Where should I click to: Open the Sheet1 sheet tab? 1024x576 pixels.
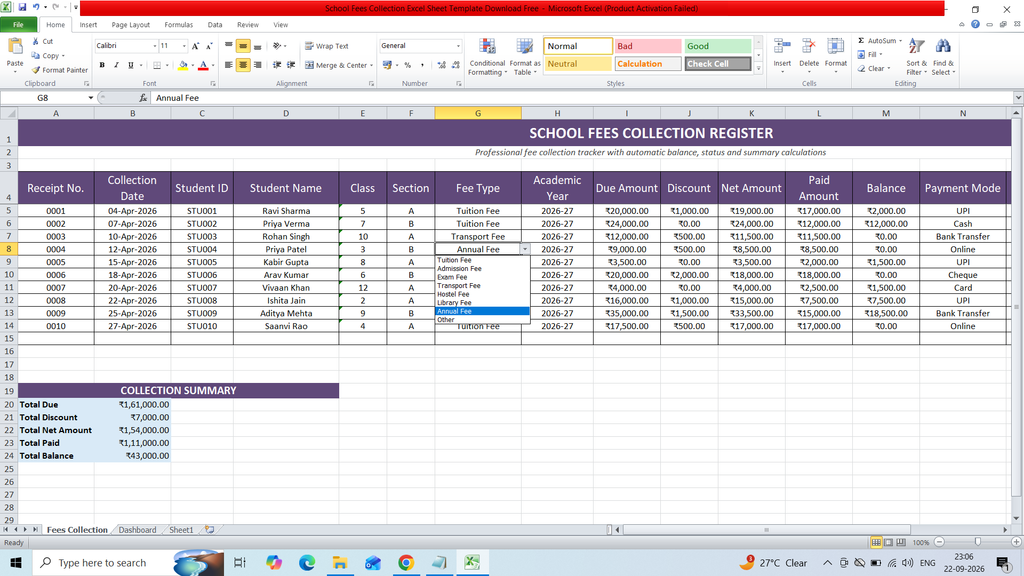pyautogui.click(x=181, y=530)
